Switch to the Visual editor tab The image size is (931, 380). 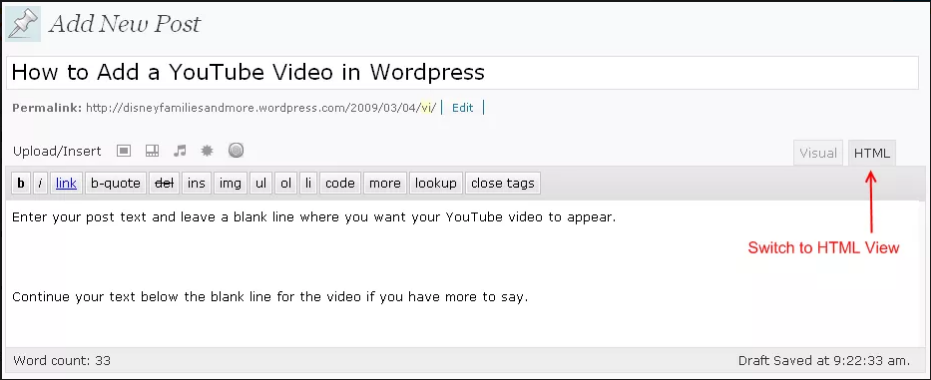(x=818, y=153)
